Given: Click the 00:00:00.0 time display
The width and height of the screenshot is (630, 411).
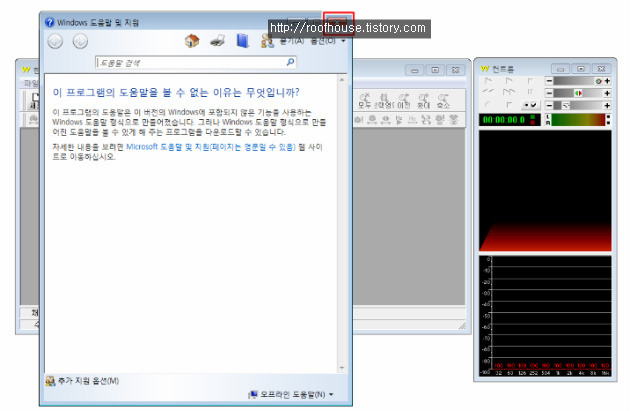Looking at the screenshot, I should [x=509, y=119].
